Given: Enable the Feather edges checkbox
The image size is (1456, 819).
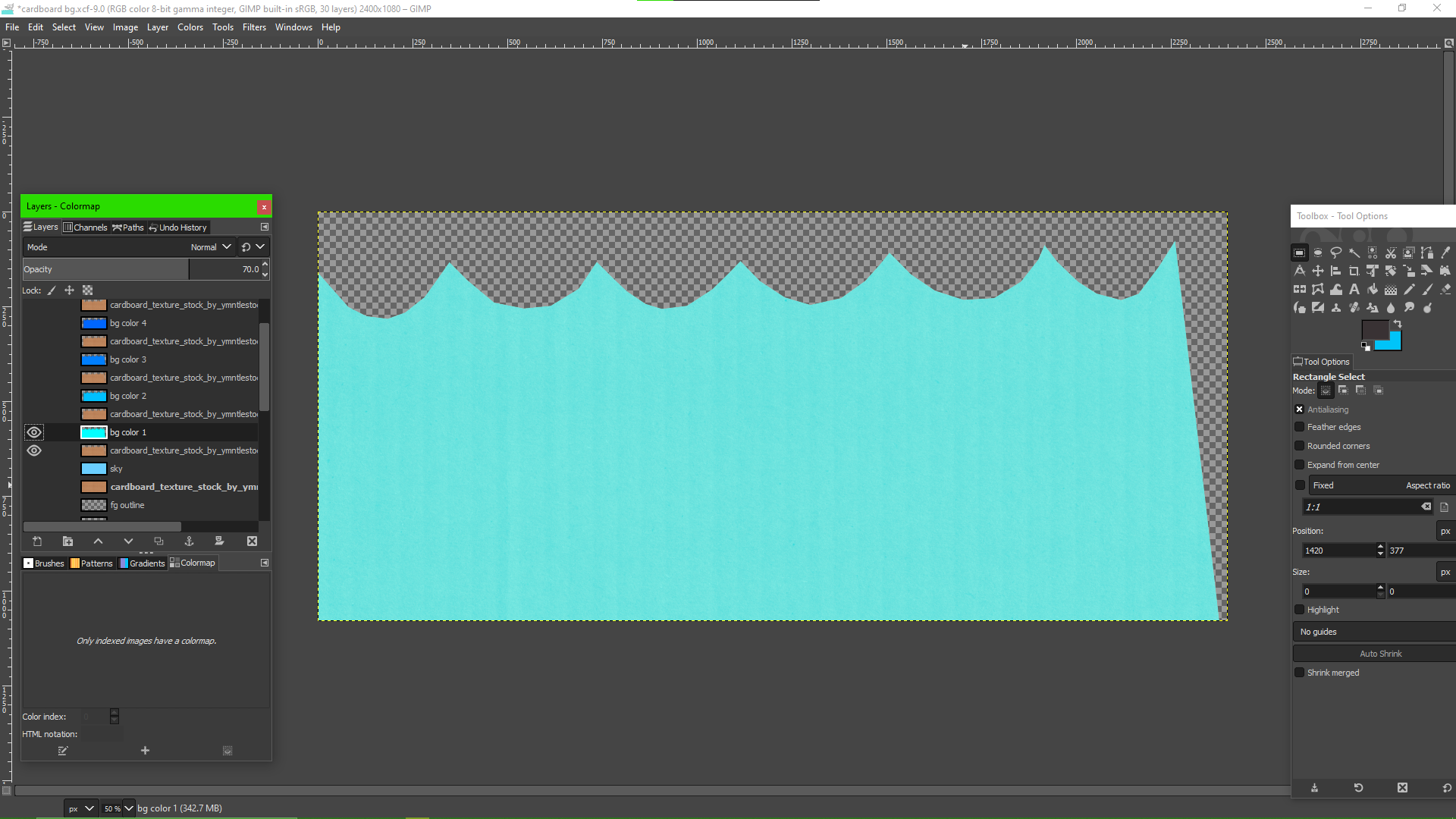Looking at the screenshot, I should click(1300, 427).
